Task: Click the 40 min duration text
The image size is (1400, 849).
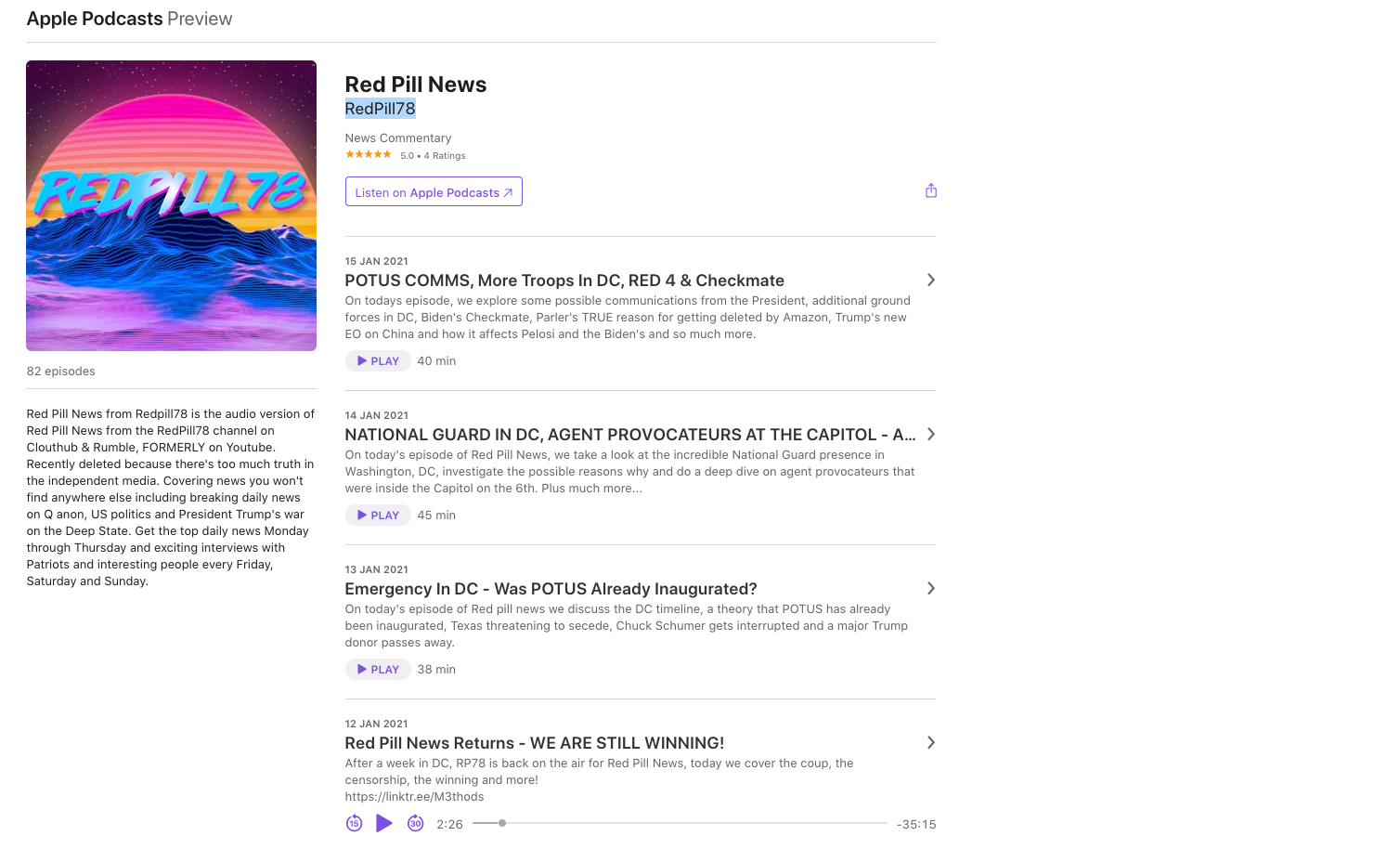Action: tap(436, 360)
